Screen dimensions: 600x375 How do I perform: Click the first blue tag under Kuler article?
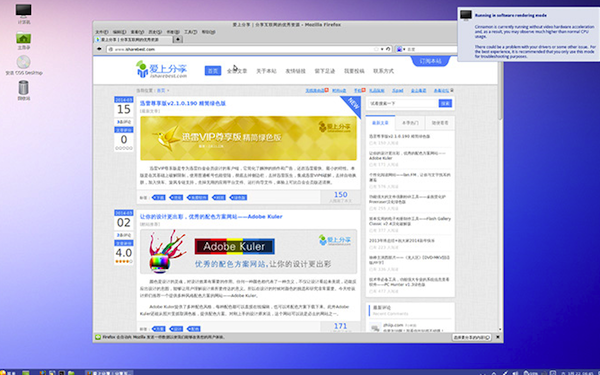(158, 329)
